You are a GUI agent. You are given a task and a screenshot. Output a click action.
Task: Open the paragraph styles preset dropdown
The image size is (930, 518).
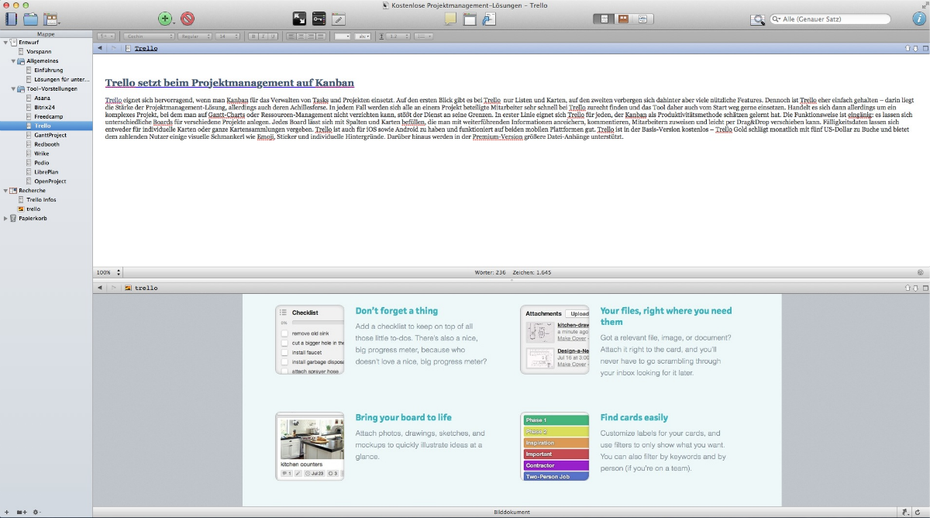[106, 36]
